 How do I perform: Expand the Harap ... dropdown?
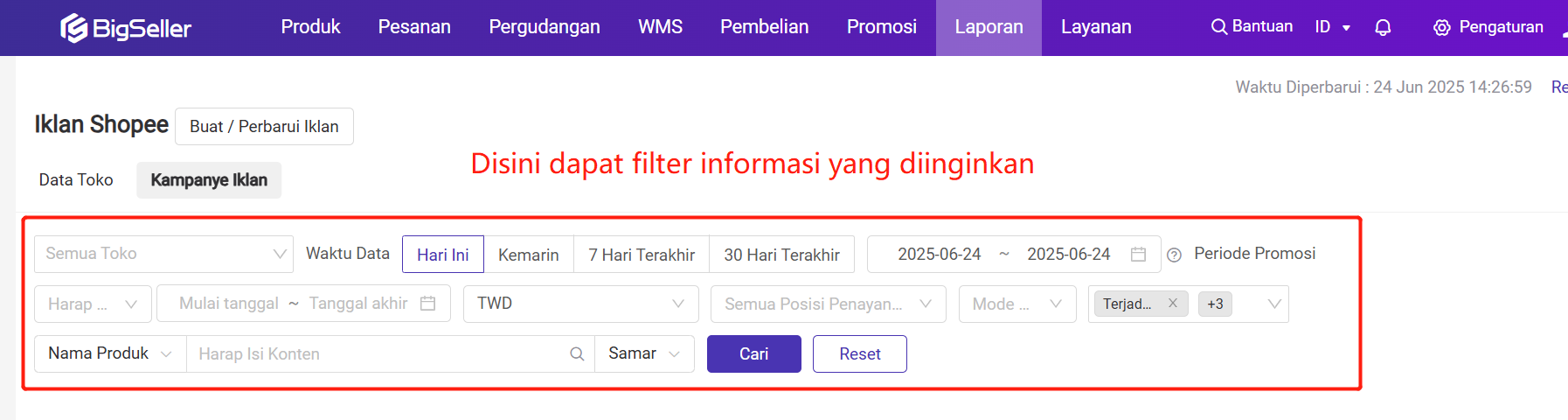pos(93,304)
